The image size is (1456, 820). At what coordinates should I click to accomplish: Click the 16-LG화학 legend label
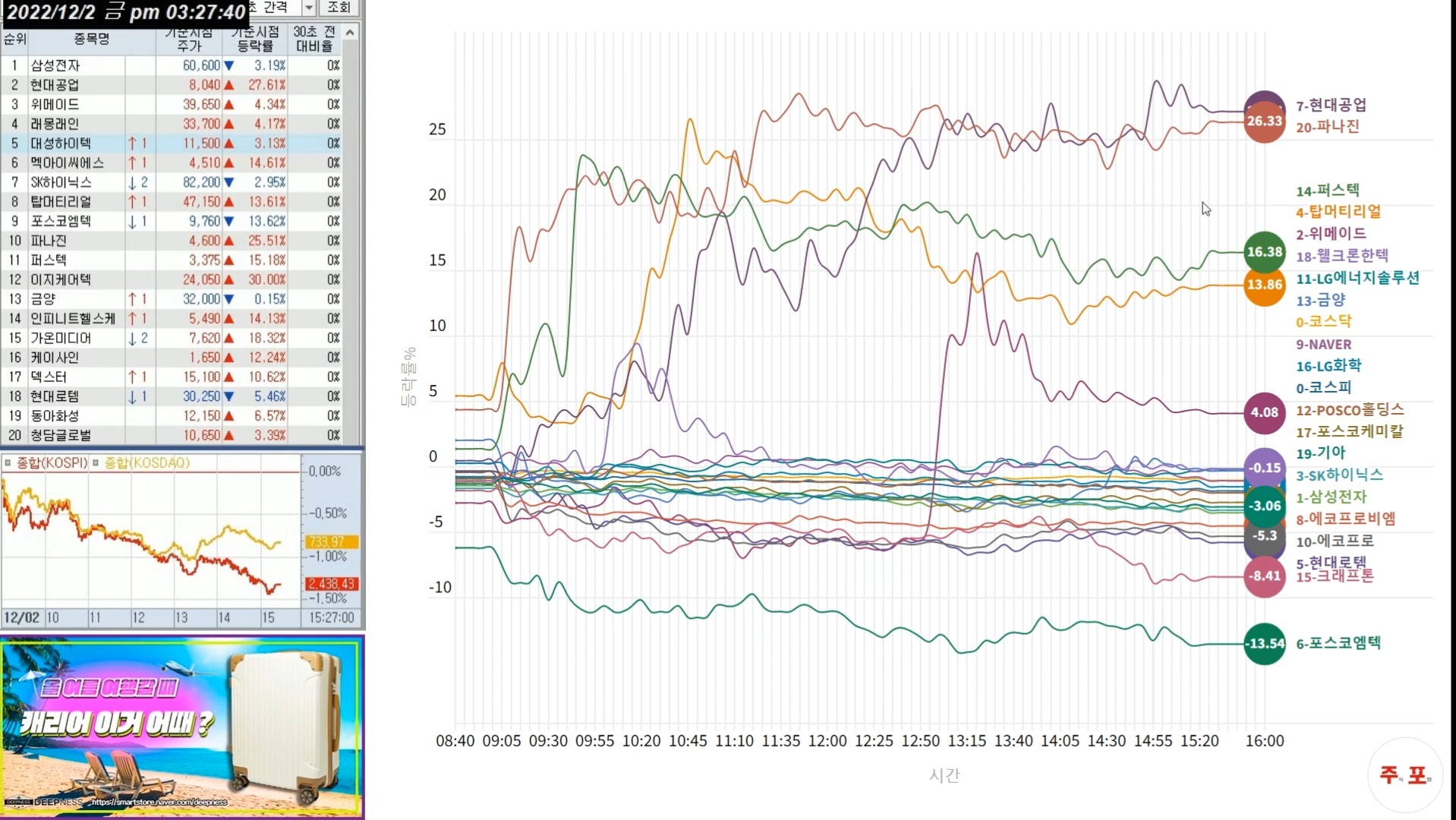[1328, 366]
